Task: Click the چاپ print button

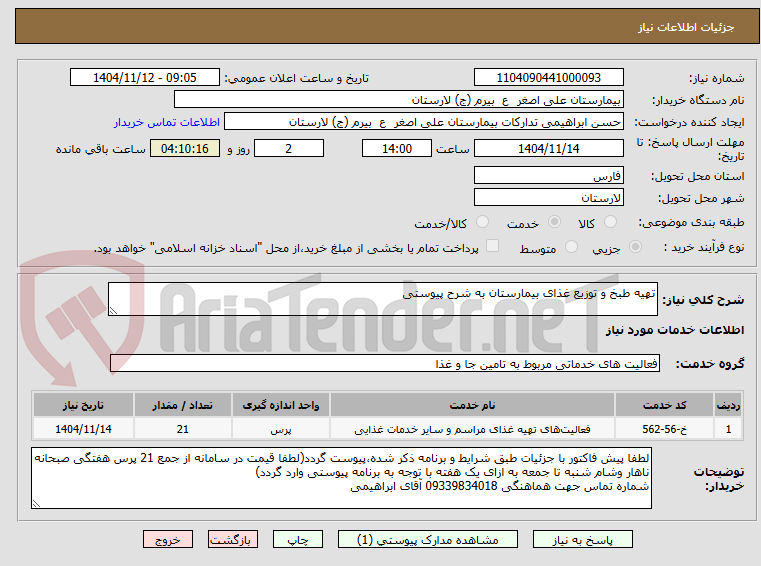Action: pyautogui.click(x=298, y=540)
